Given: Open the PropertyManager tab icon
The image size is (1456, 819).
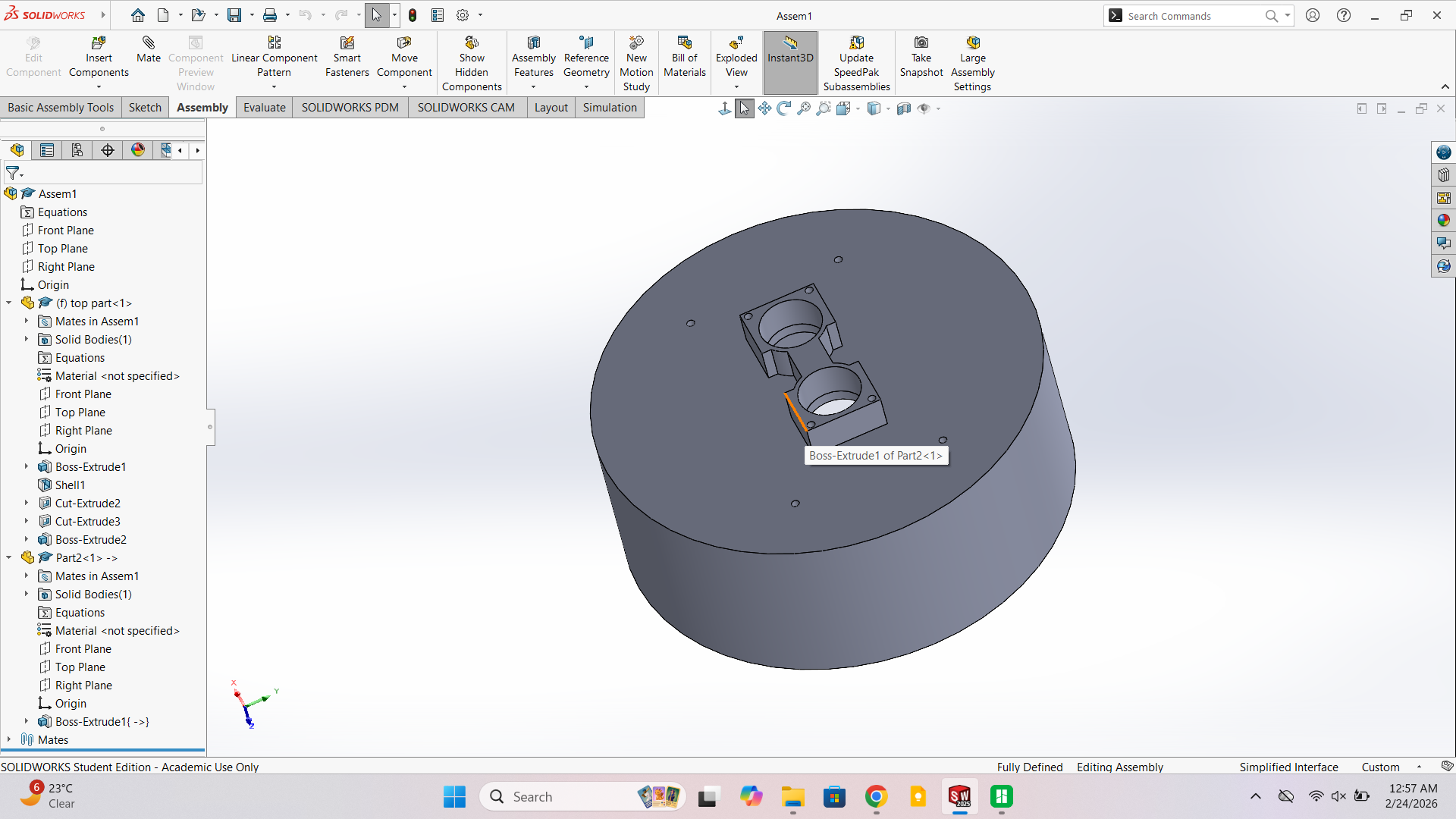Looking at the screenshot, I should [x=47, y=150].
